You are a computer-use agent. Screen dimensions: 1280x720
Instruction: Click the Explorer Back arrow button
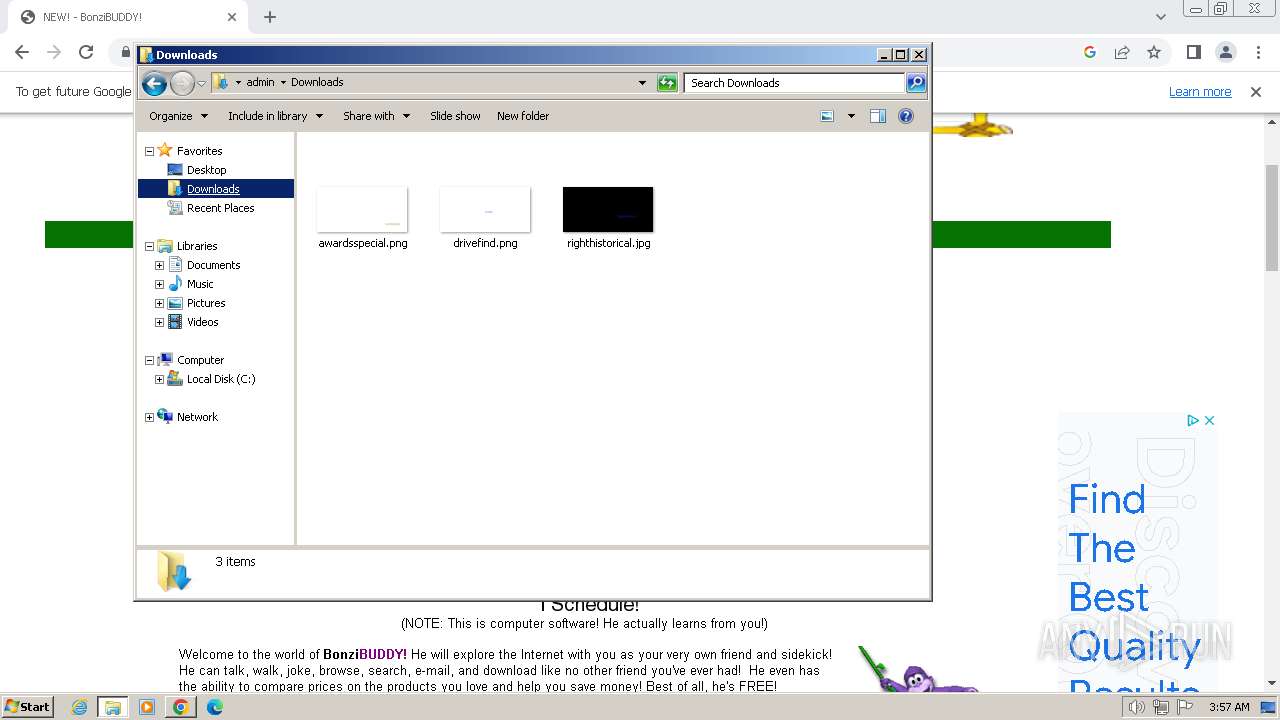pos(154,83)
